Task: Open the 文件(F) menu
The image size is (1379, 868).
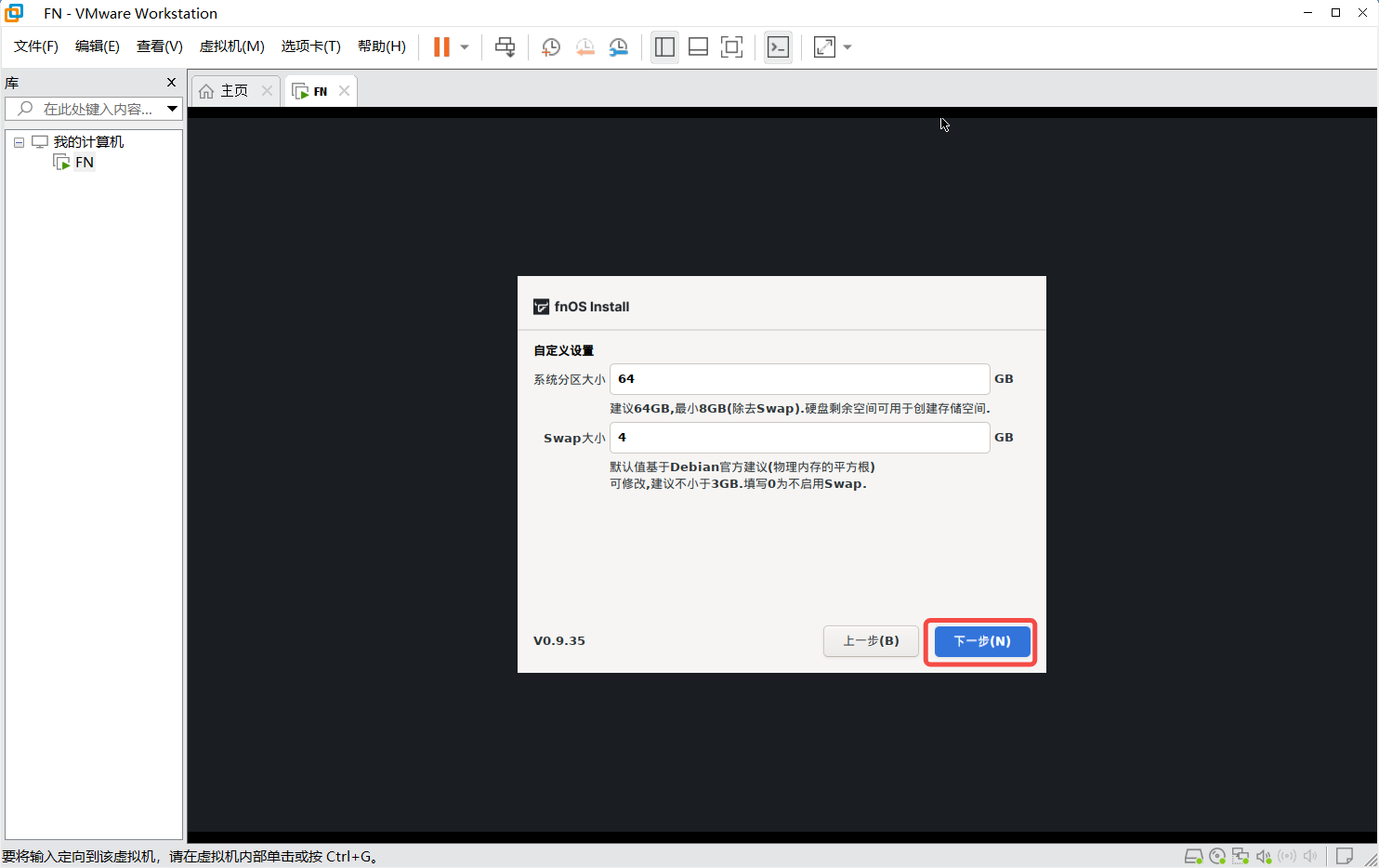Action: (36, 46)
